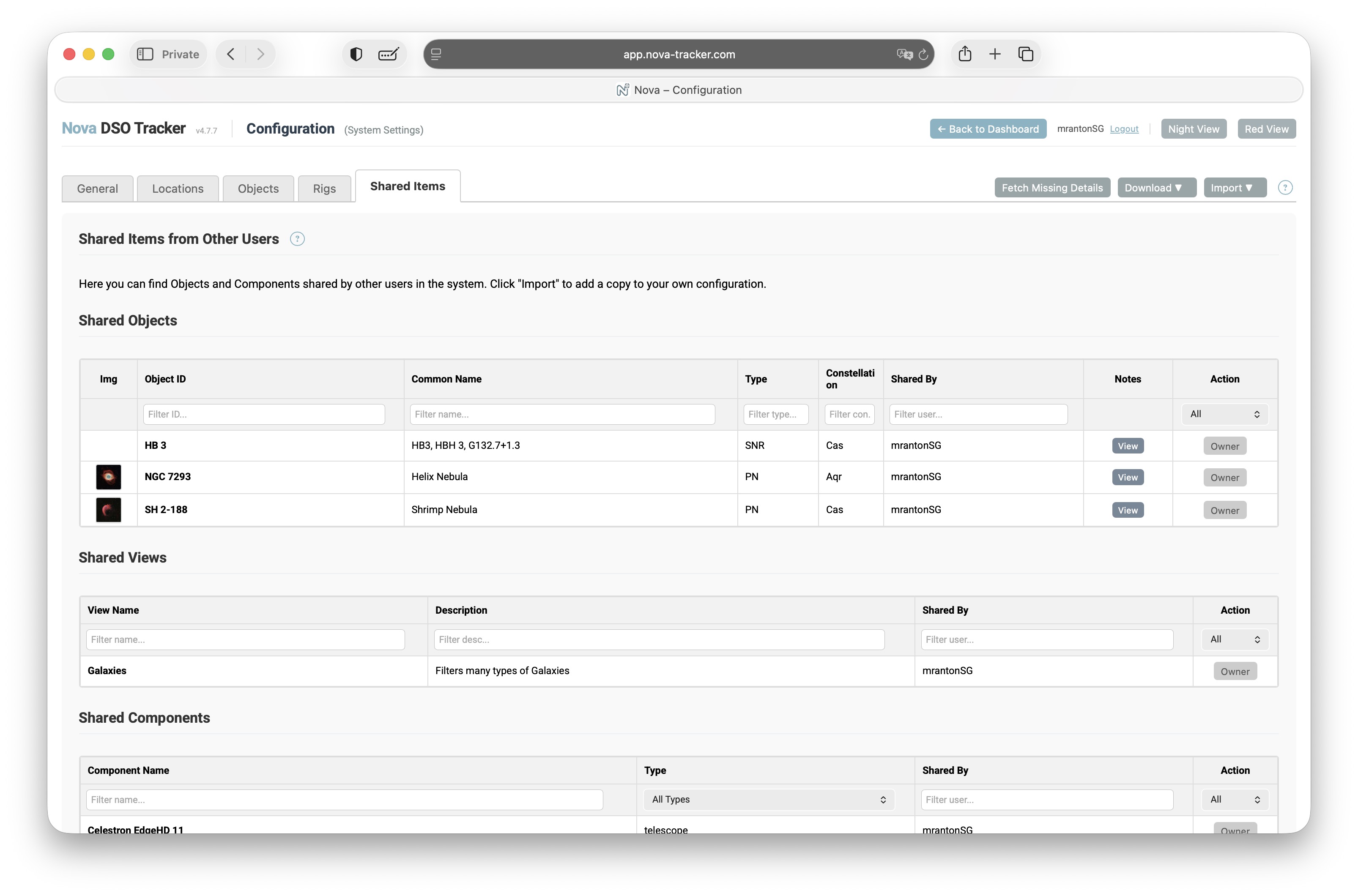
Task: Click help icon beside Shared Items heading
Action: tap(297, 239)
